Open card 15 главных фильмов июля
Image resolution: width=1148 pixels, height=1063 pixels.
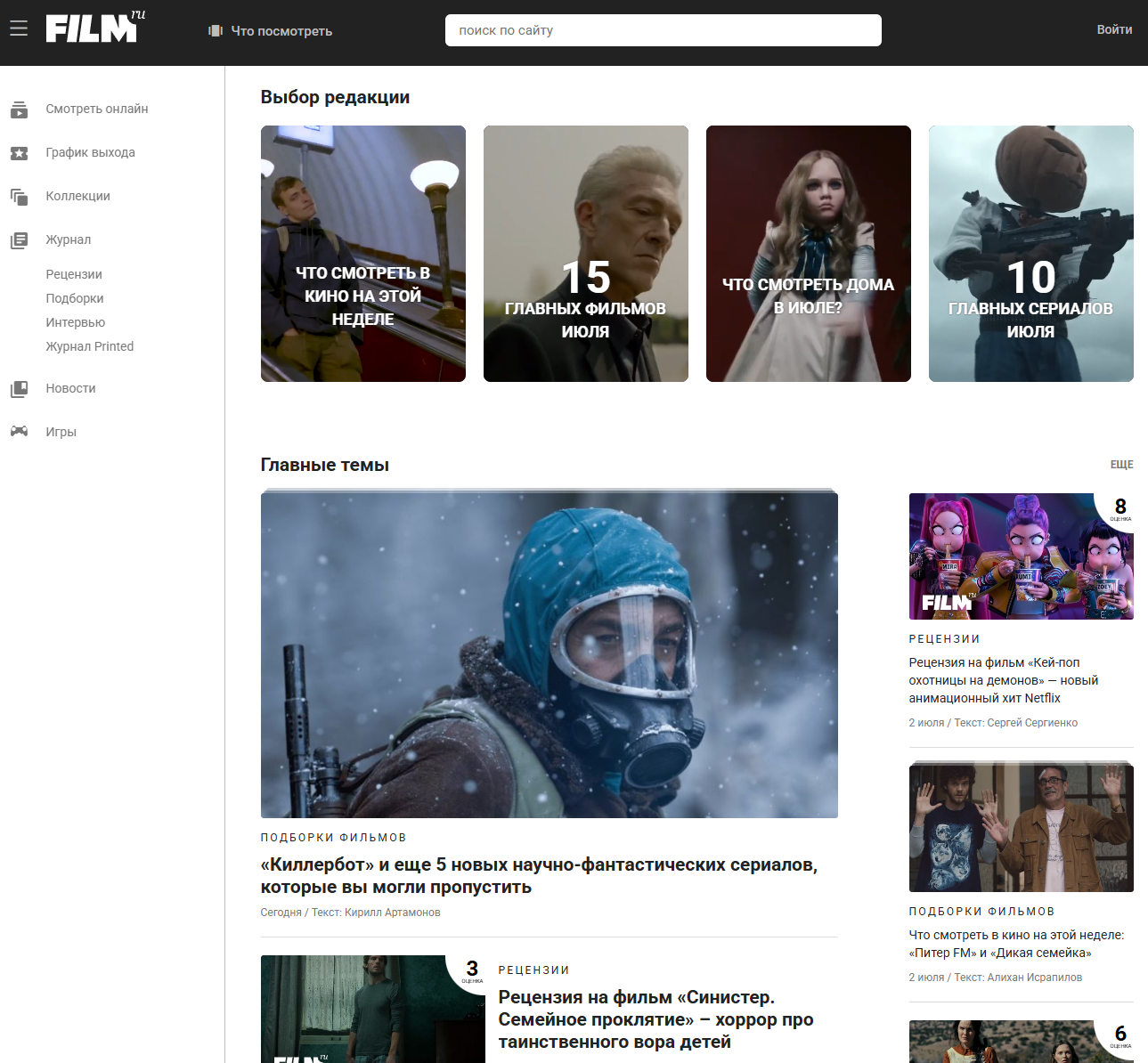(x=586, y=254)
